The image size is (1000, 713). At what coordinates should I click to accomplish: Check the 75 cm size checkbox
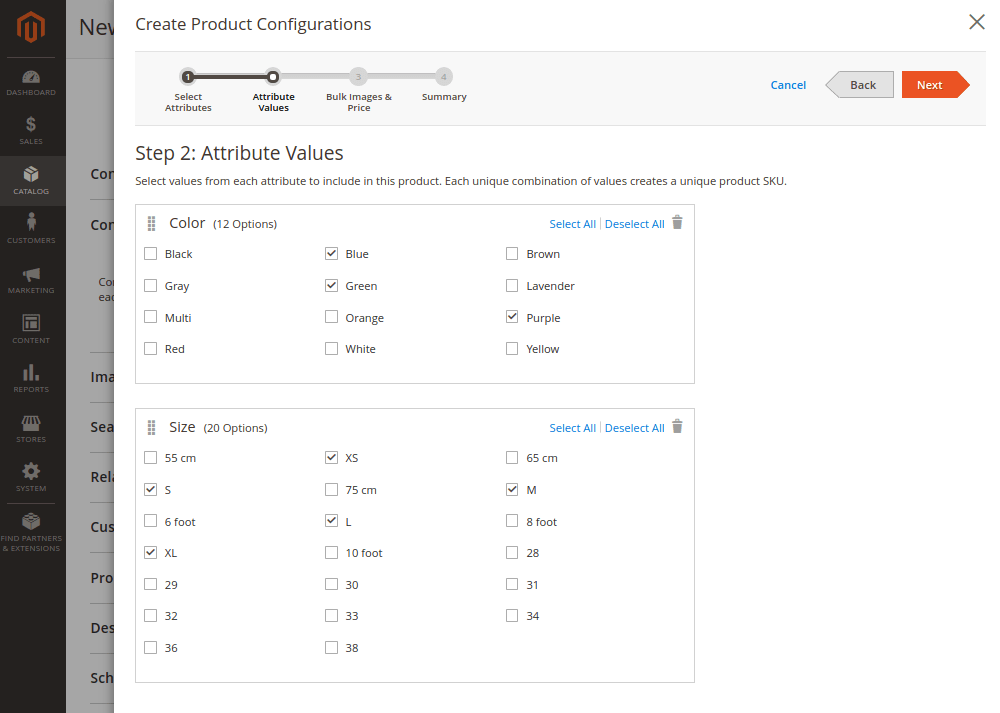[331, 490]
